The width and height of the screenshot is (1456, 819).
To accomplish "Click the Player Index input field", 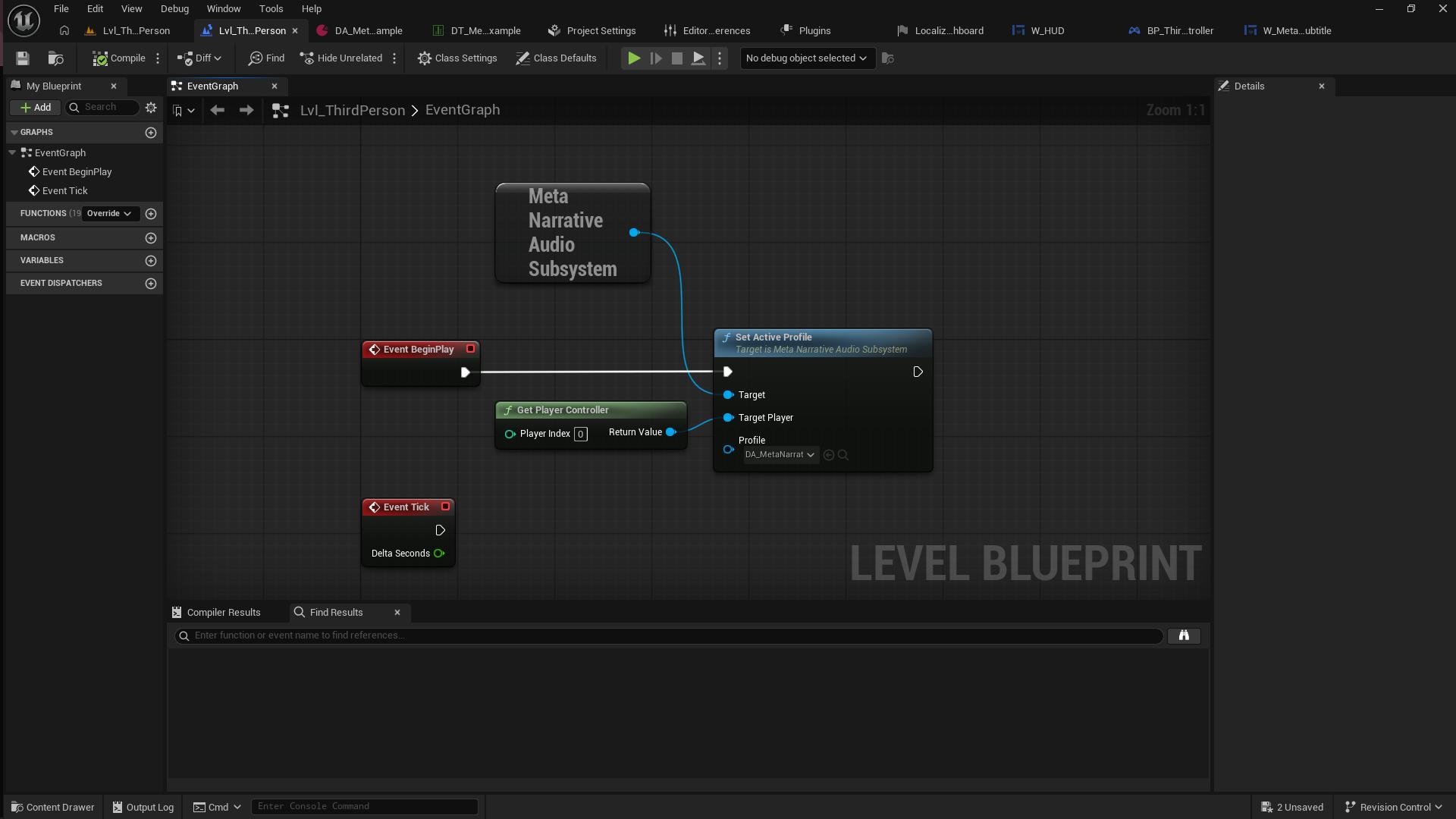I will (580, 434).
